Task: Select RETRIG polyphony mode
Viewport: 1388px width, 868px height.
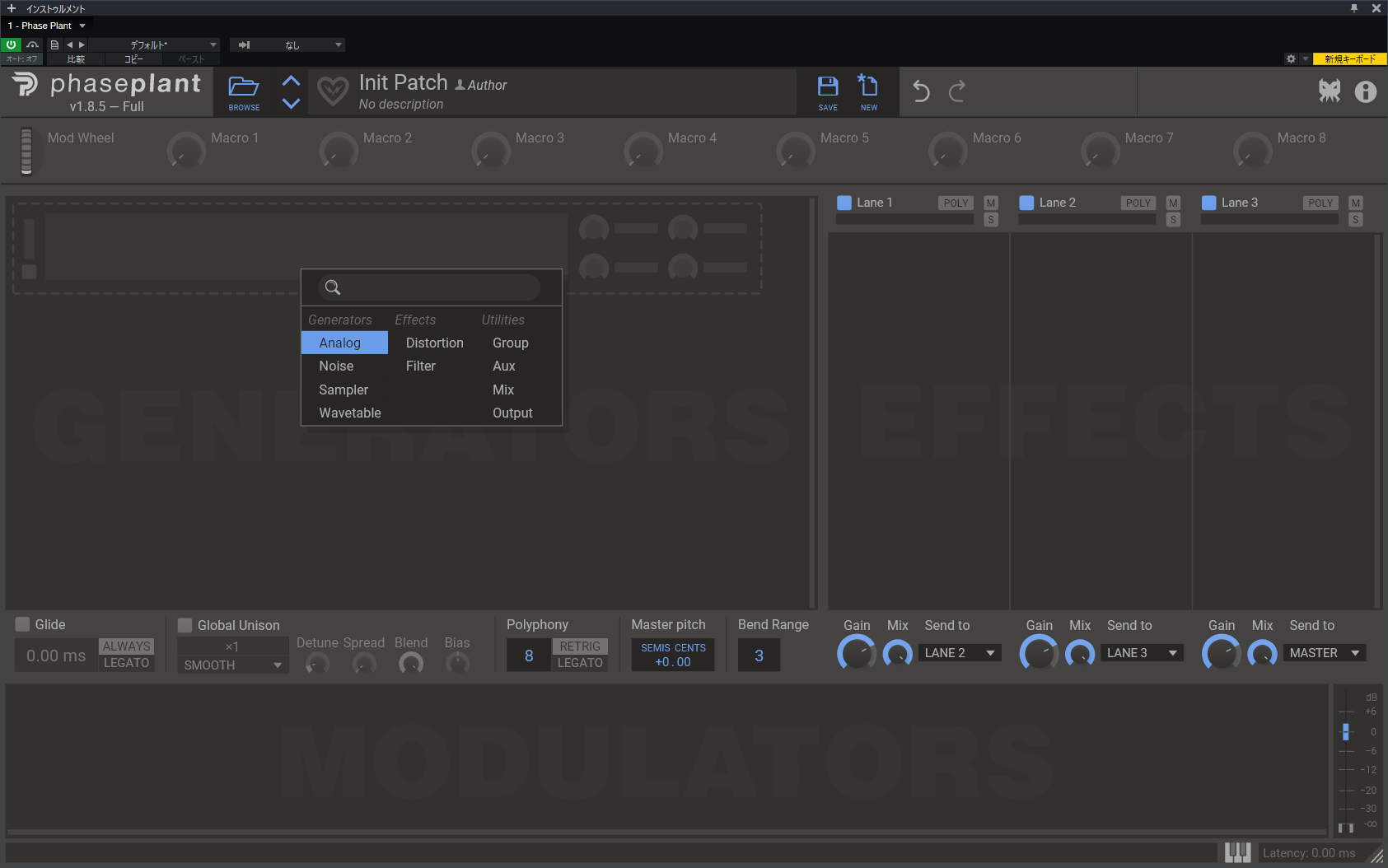Action: (x=580, y=646)
